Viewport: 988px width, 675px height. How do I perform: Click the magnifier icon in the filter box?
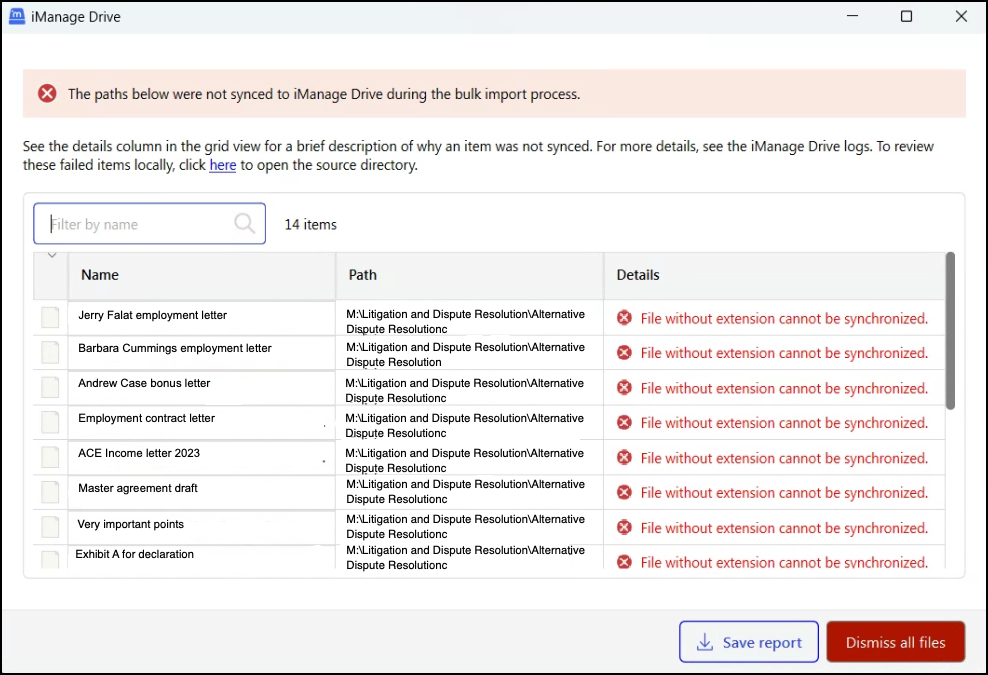(245, 224)
